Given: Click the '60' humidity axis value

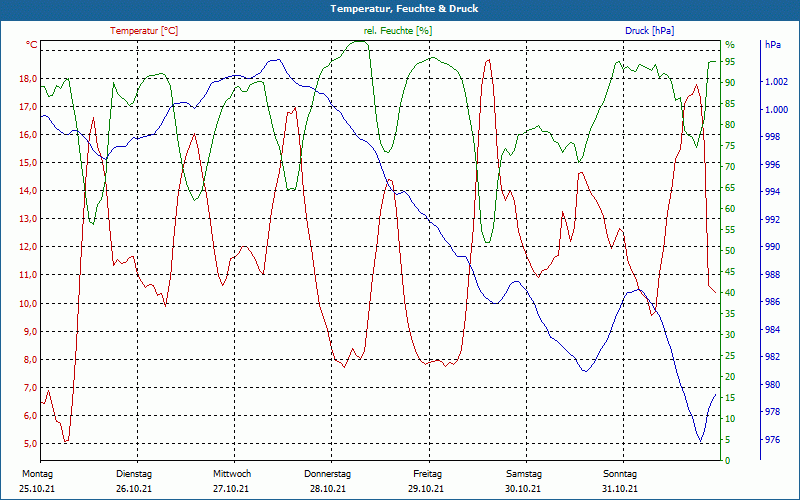Looking at the screenshot, I should tap(730, 209).
